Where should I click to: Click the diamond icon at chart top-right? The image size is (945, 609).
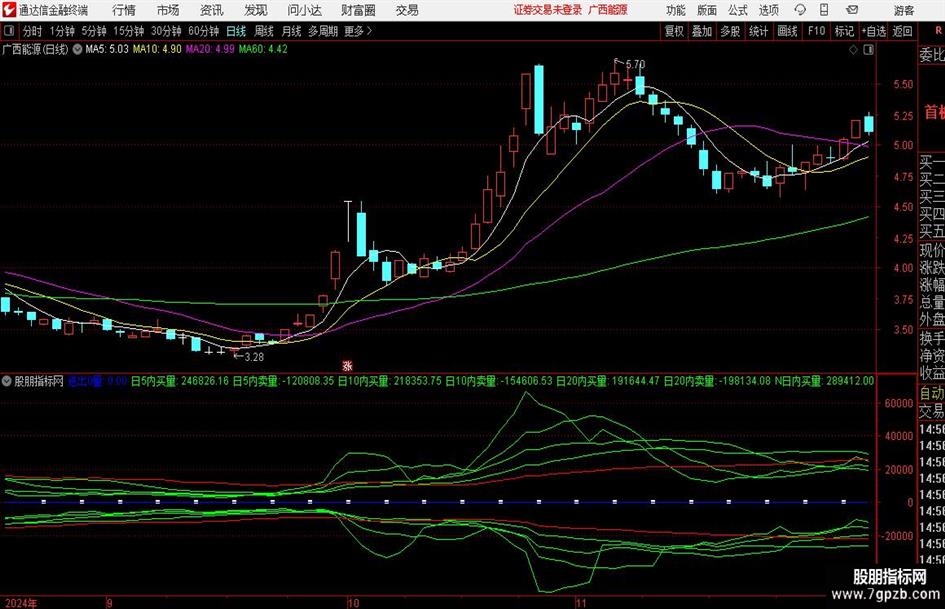[853, 50]
